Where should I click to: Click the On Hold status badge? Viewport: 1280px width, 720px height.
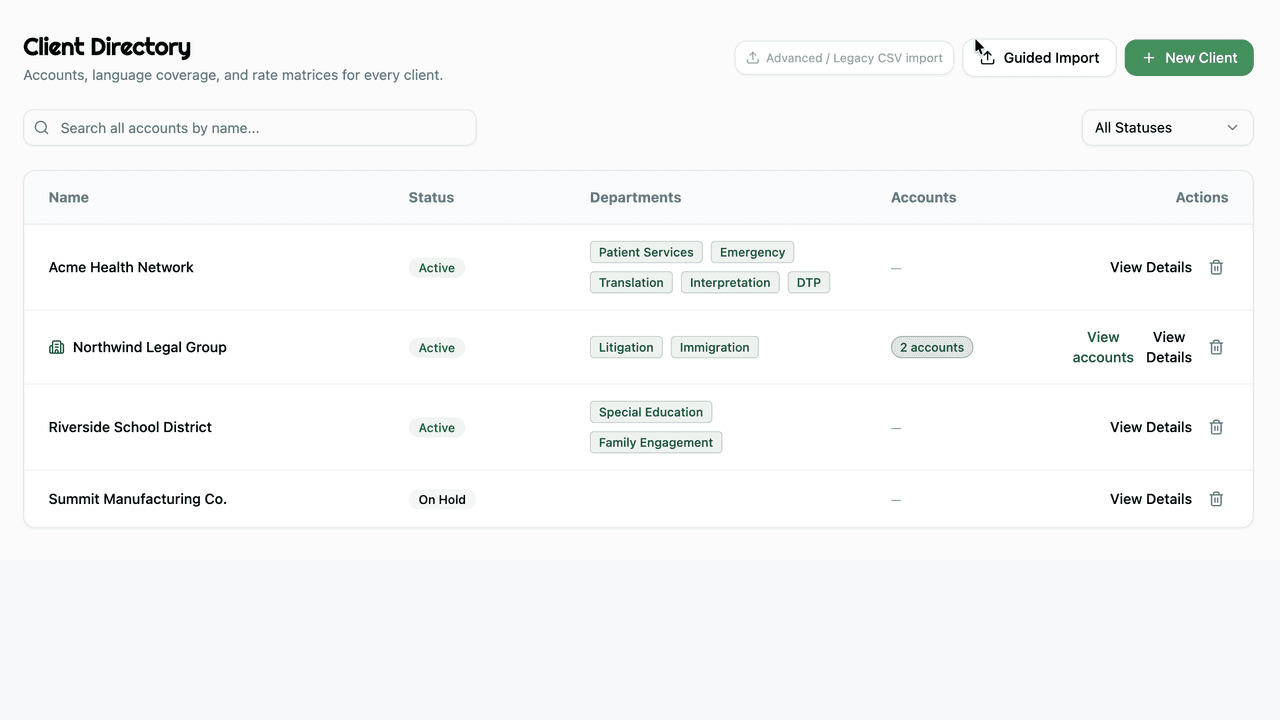pos(442,499)
